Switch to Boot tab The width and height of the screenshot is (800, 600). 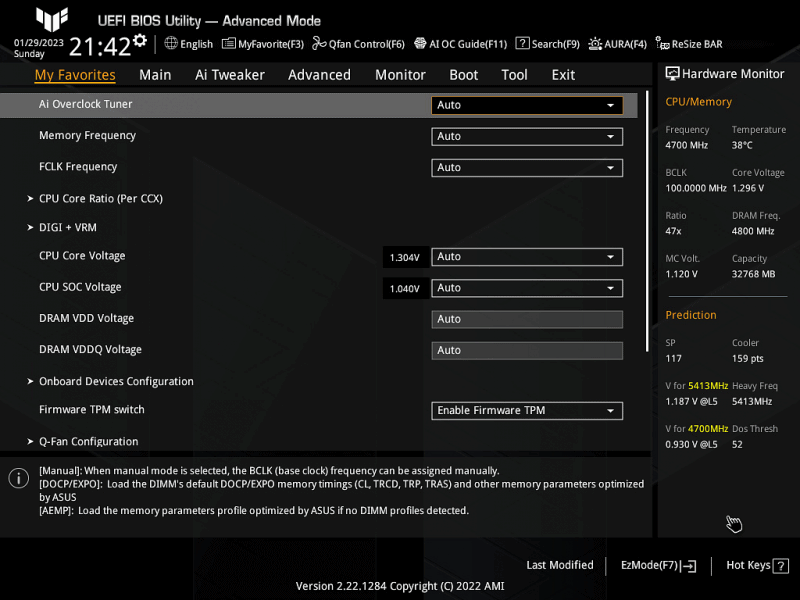[x=463, y=75]
